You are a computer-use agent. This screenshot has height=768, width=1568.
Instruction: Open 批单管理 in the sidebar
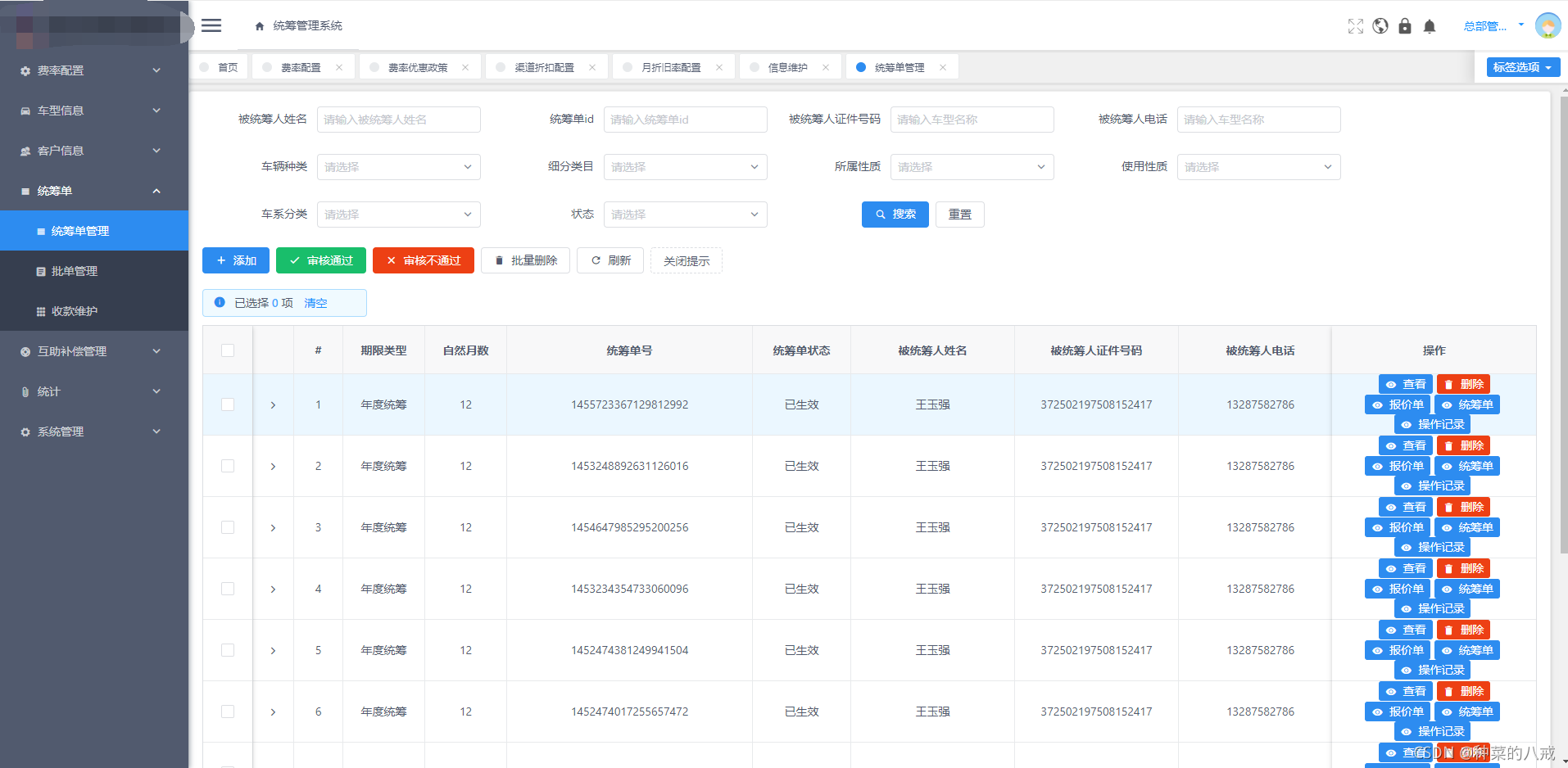point(94,271)
